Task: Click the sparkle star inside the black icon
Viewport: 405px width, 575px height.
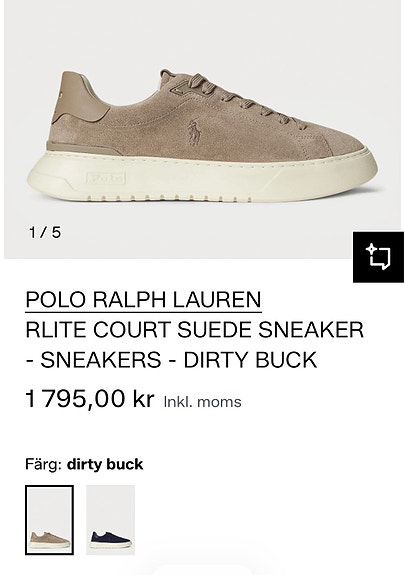Action: [x=371, y=249]
